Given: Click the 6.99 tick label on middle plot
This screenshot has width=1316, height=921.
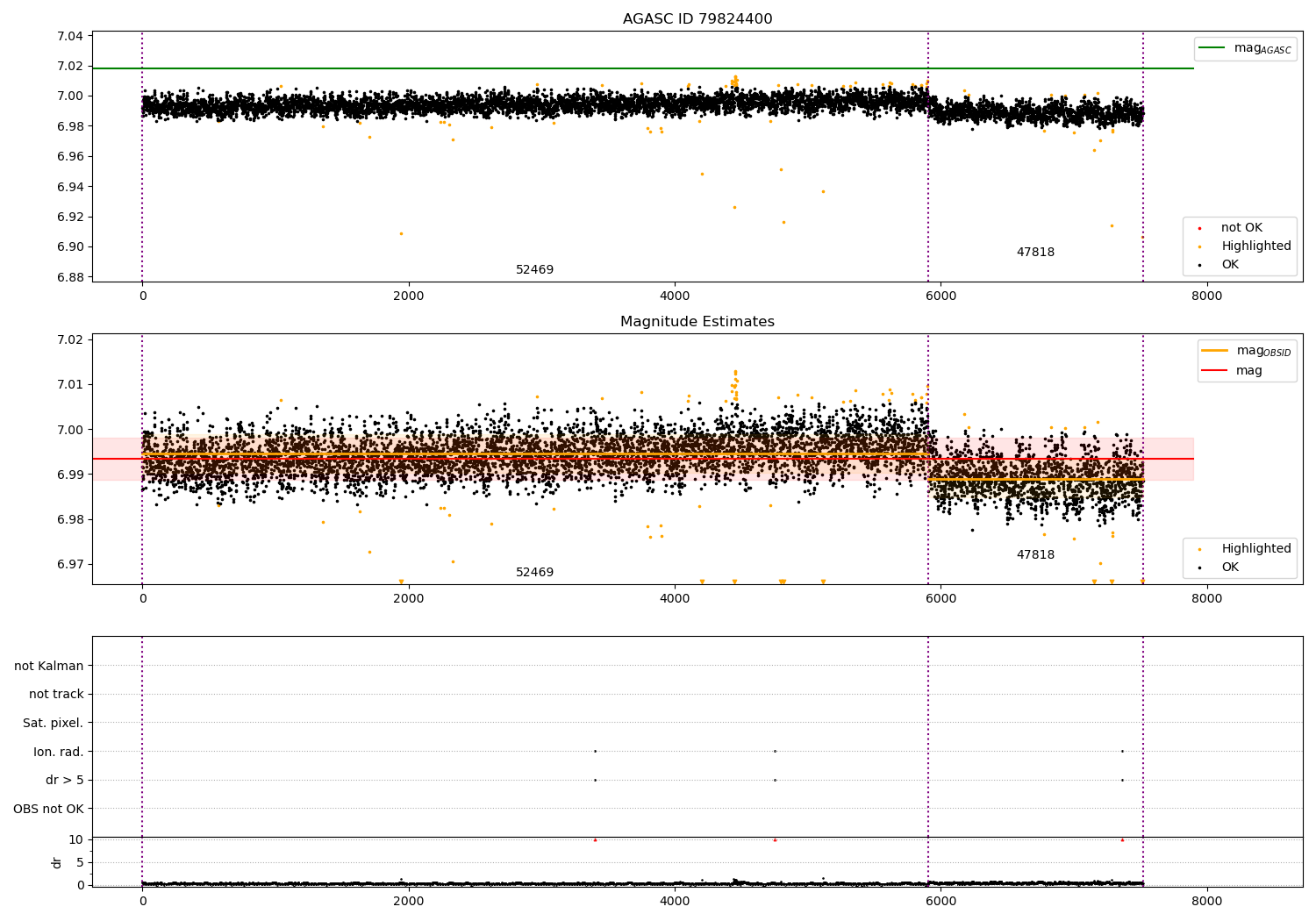Looking at the screenshot, I should tap(69, 475).
